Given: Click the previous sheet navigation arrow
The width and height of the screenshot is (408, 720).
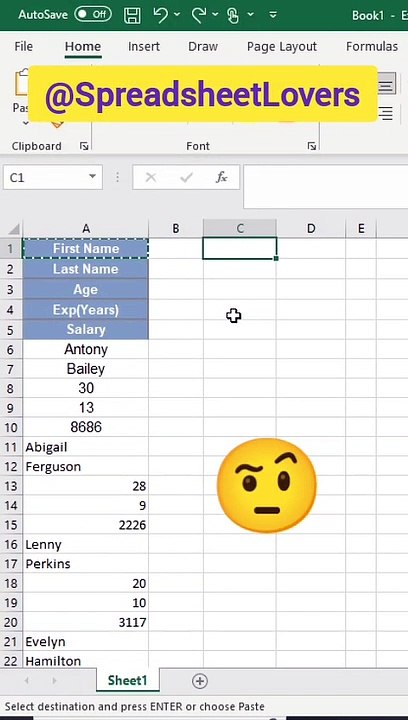Looking at the screenshot, I should coord(26,681).
